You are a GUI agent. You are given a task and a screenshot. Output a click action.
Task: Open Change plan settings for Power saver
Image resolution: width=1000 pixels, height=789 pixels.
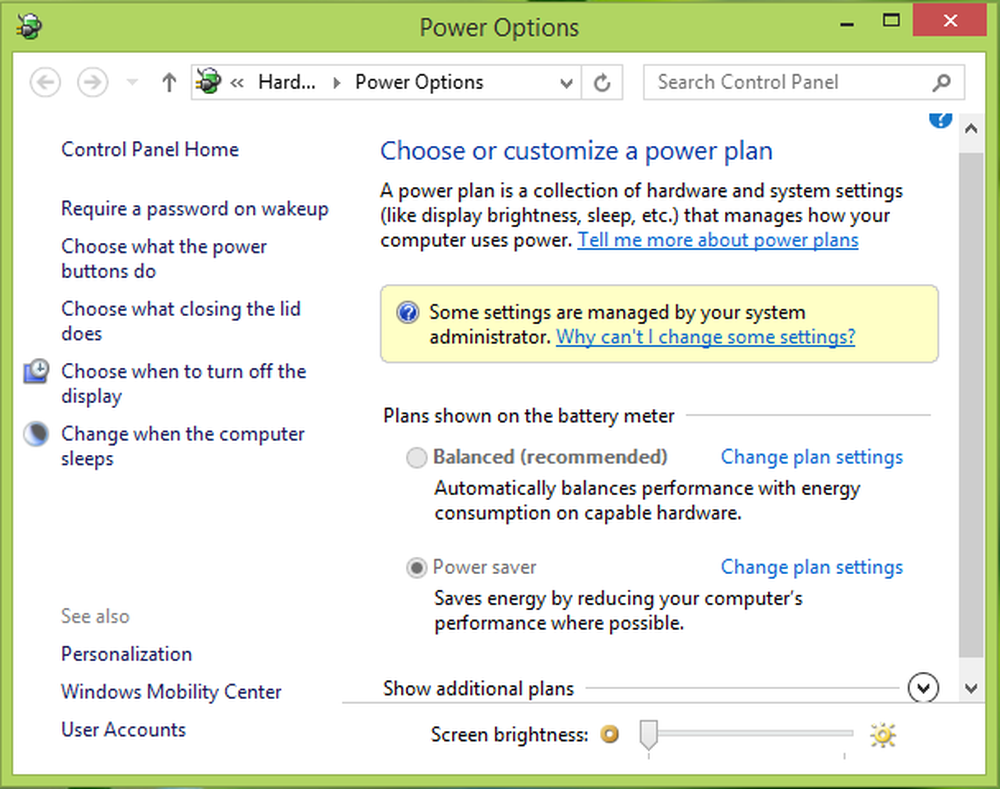(811, 567)
